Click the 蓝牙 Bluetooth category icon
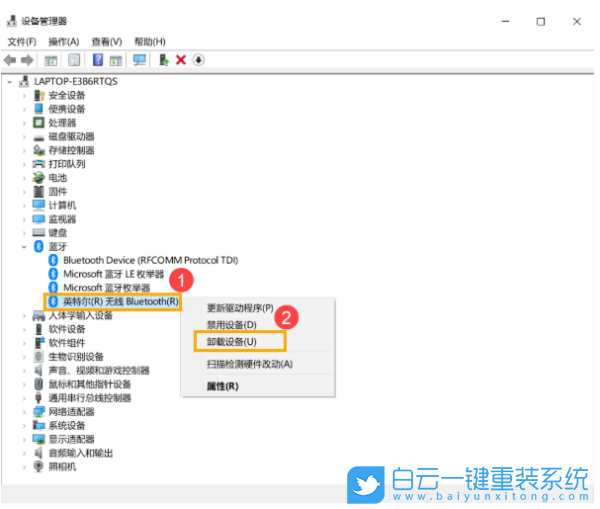 point(39,246)
